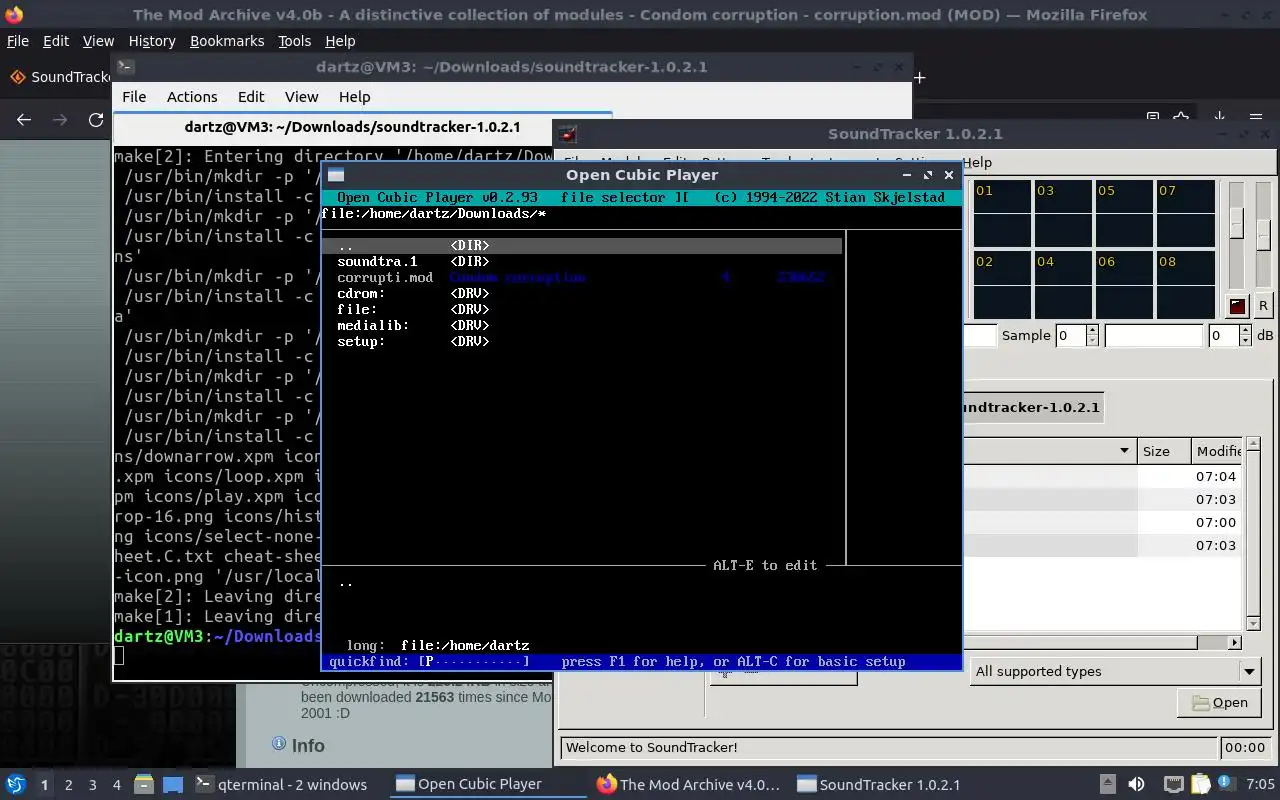This screenshot has width=1280, height=800.
Task: Click the Open Cubic Player window icon
Action: [x=338, y=175]
